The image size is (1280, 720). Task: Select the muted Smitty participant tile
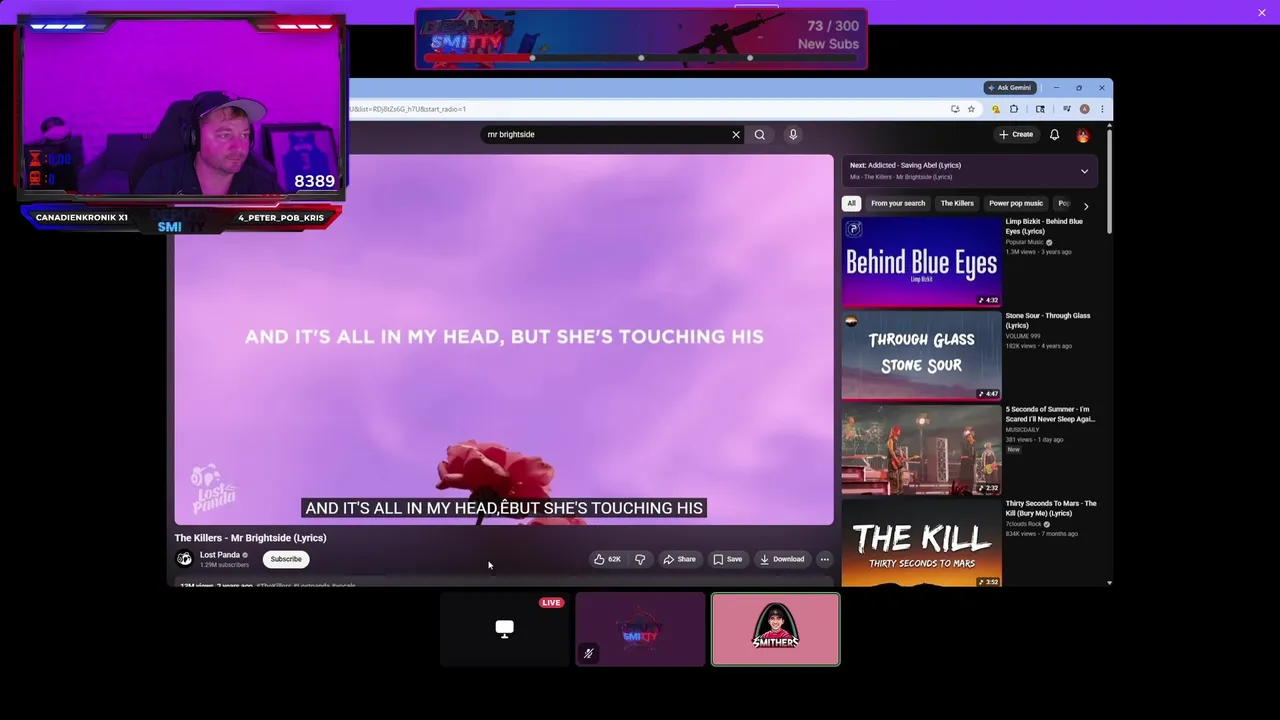640,629
